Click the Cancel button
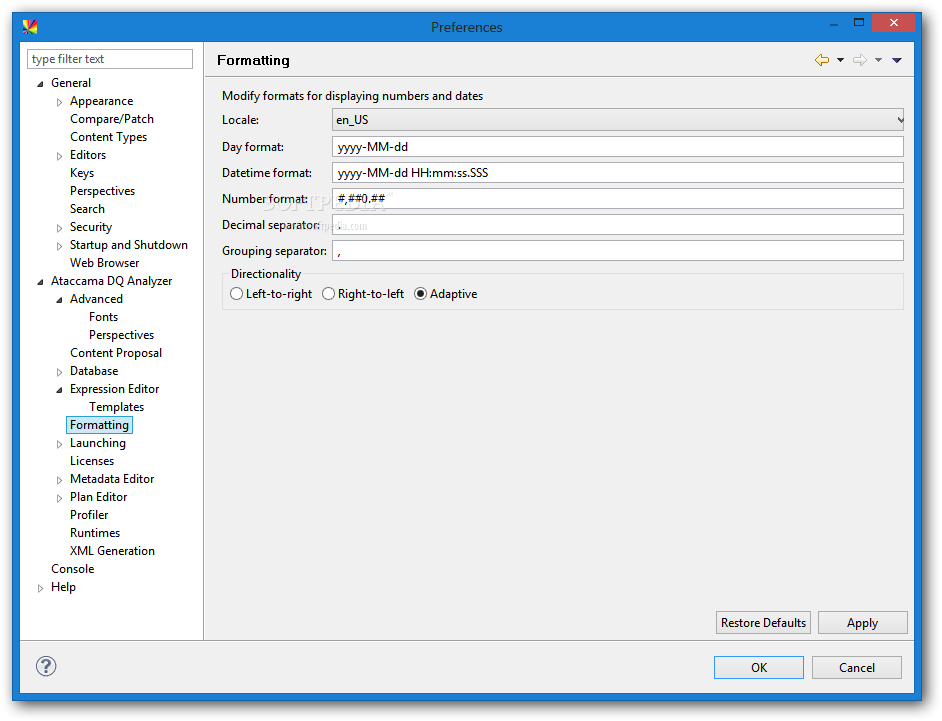Screen dimensions: 942x721 857,668
